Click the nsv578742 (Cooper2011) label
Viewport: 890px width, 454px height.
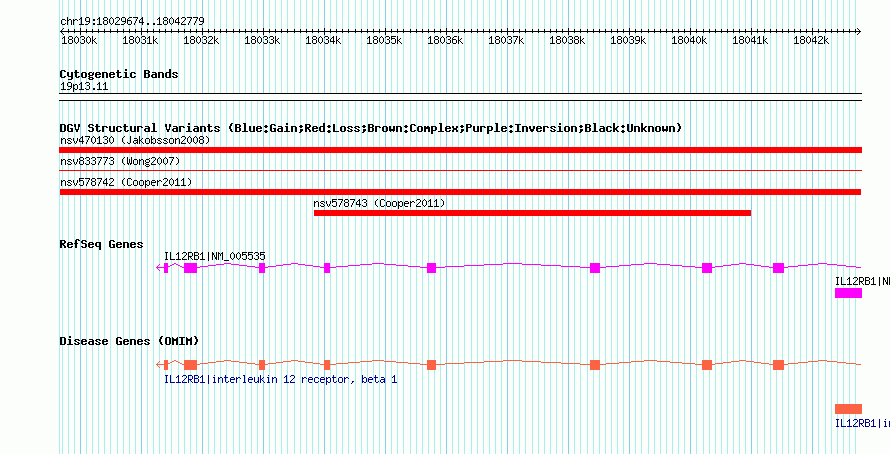click(126, 182)
